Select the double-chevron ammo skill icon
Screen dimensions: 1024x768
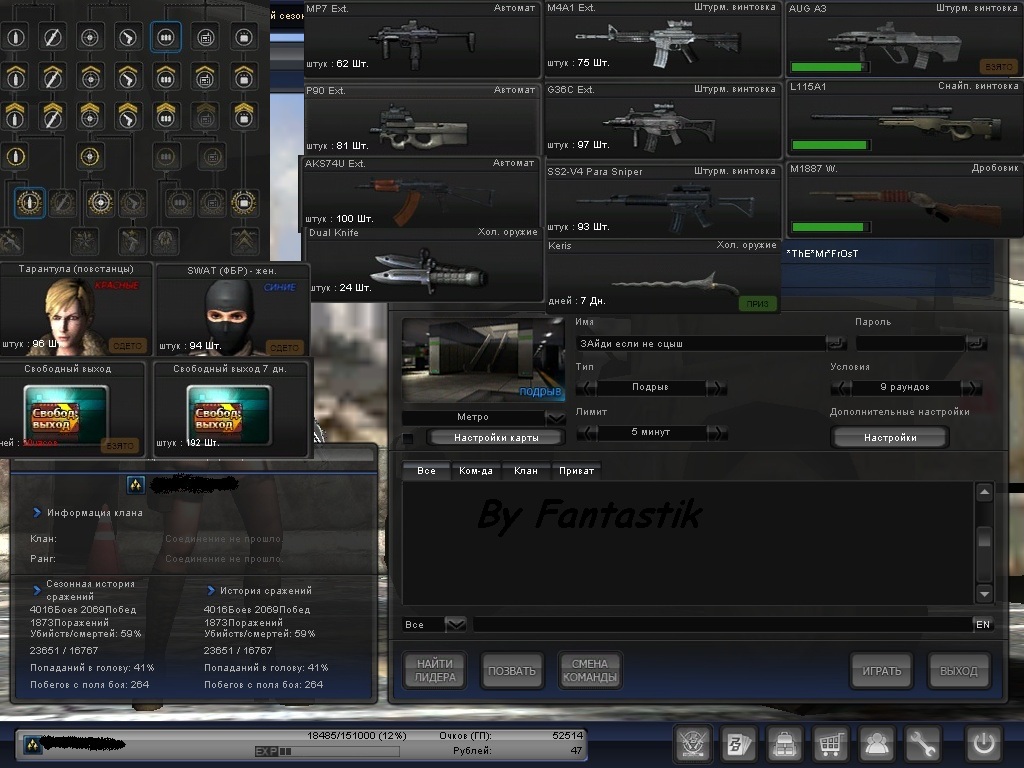tap(166, 116)
